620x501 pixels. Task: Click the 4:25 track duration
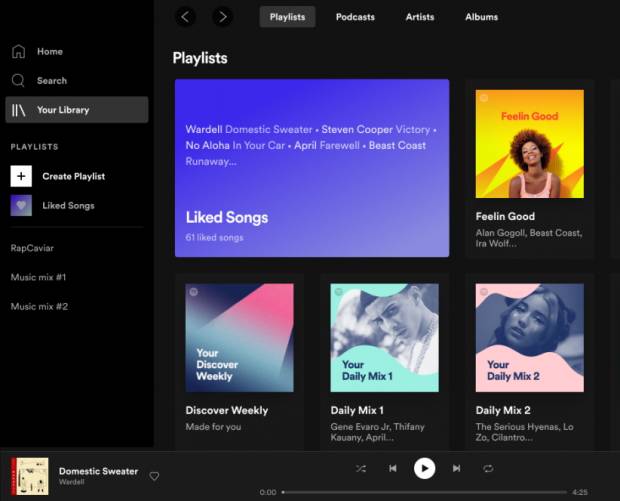[x=580, y=492]
